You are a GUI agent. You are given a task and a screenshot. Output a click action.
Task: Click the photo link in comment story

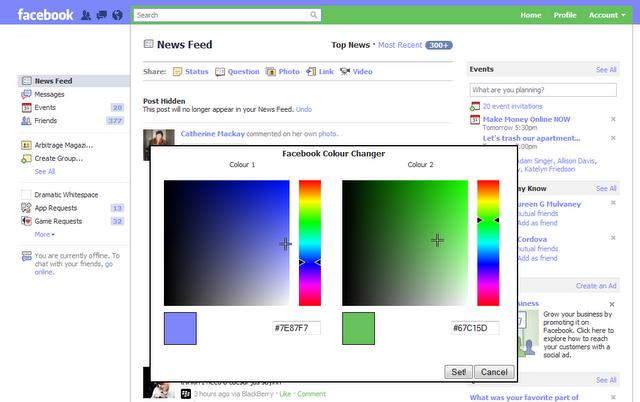click(x=327, y=134)
